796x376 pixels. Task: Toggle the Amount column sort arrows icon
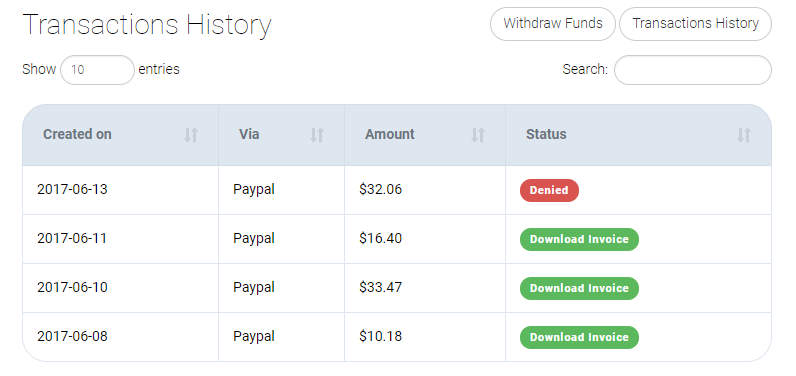pos(478,134)
